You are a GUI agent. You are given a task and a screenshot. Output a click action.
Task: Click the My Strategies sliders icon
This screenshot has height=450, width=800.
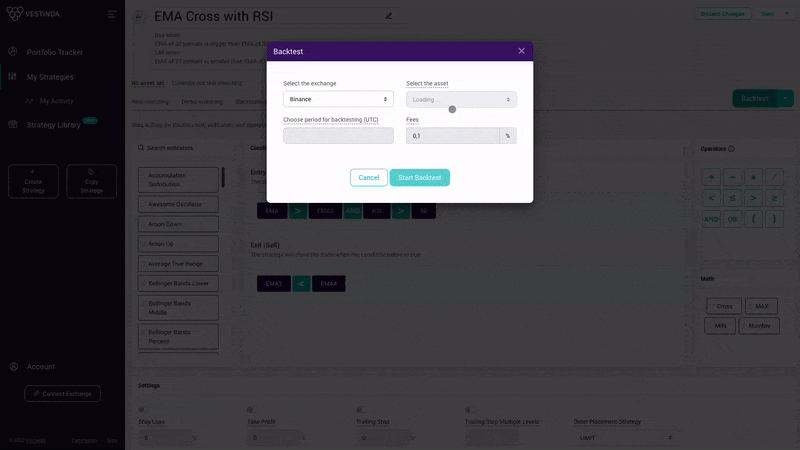[12, 77]
